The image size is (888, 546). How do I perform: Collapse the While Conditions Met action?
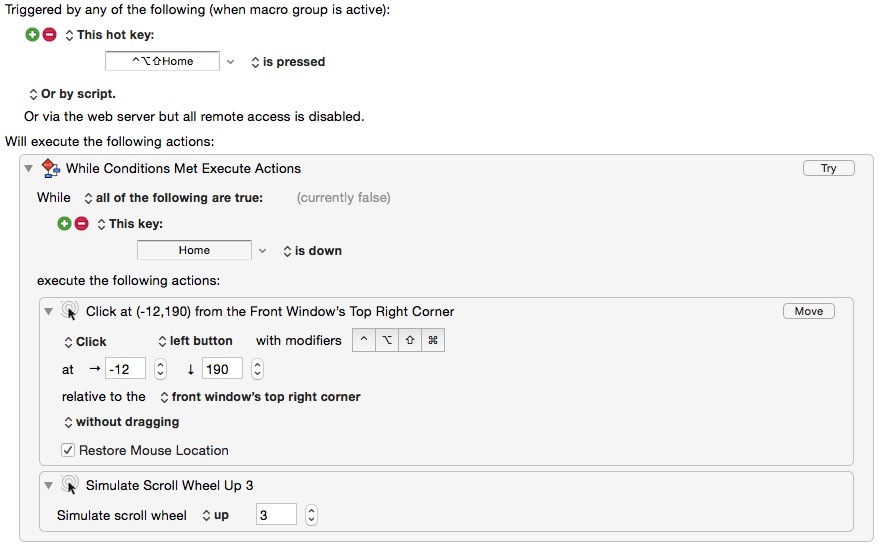click(28, 168)
